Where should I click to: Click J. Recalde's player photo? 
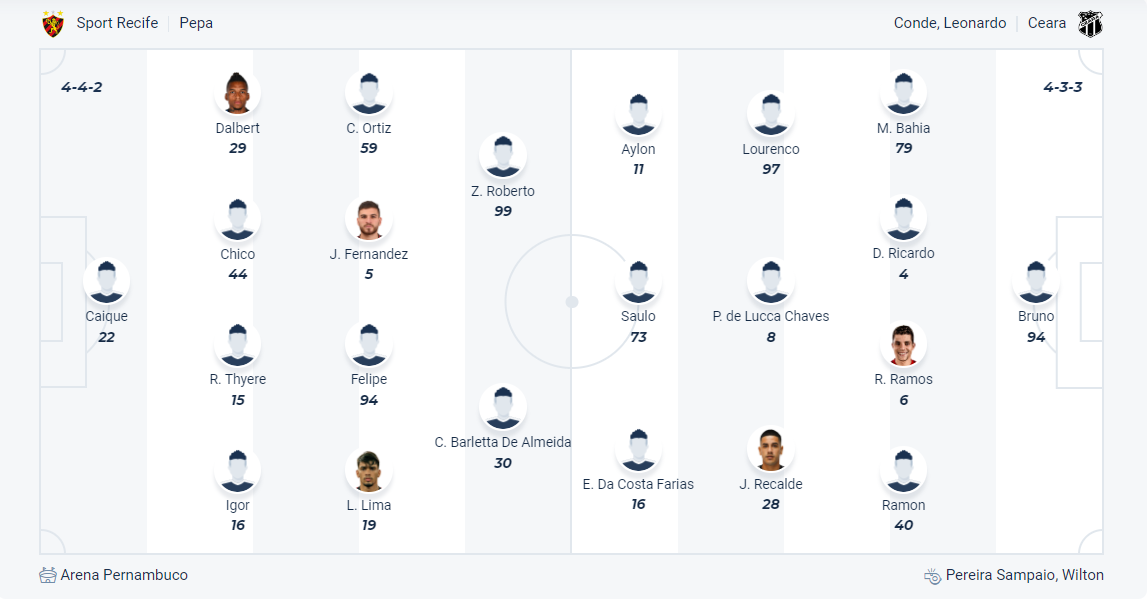771,450
